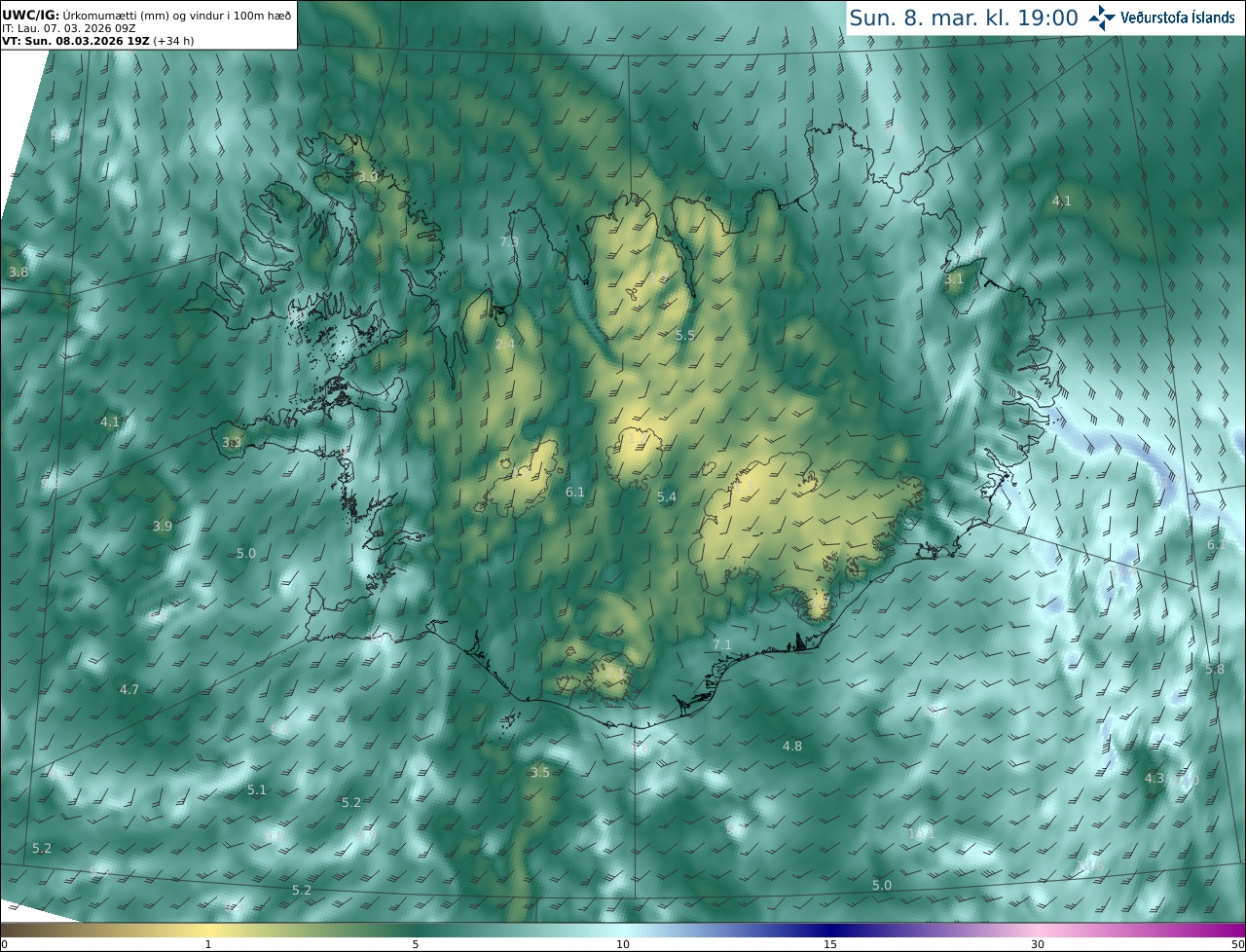Click the colour scale label '50'
The image size is (1246, 952).
1237,944
